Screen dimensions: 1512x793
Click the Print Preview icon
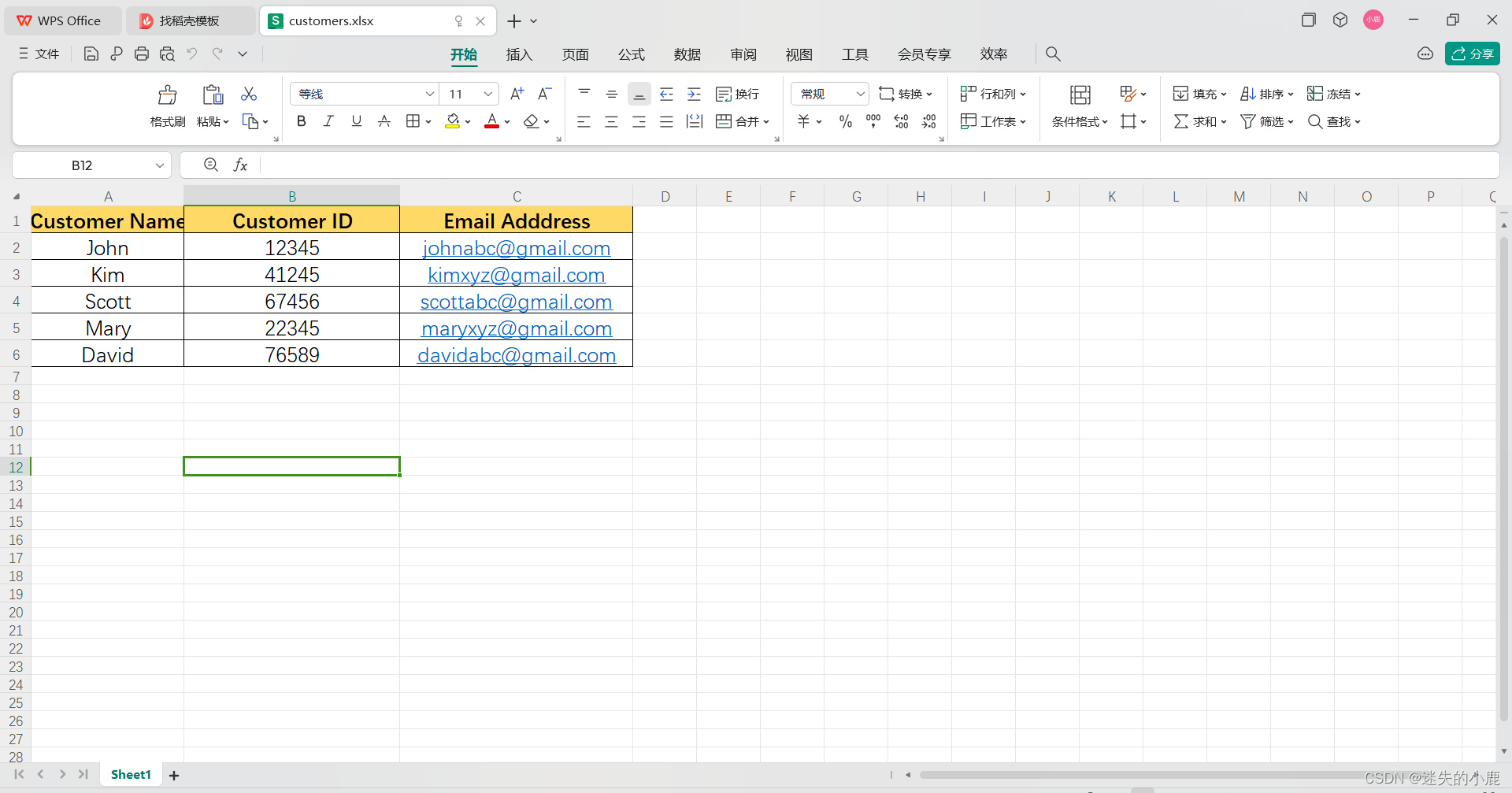[x=167, y=54]
